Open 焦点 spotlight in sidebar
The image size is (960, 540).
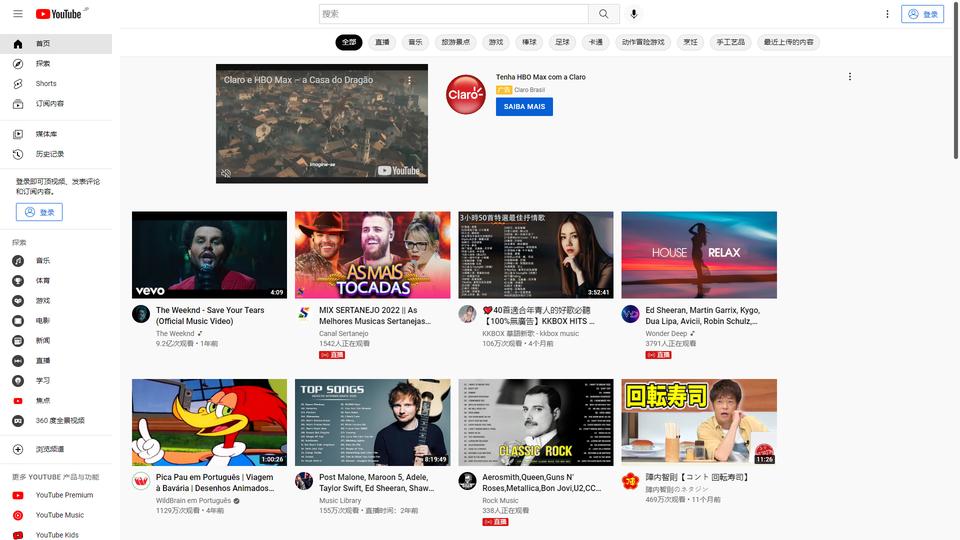[56, 400]
